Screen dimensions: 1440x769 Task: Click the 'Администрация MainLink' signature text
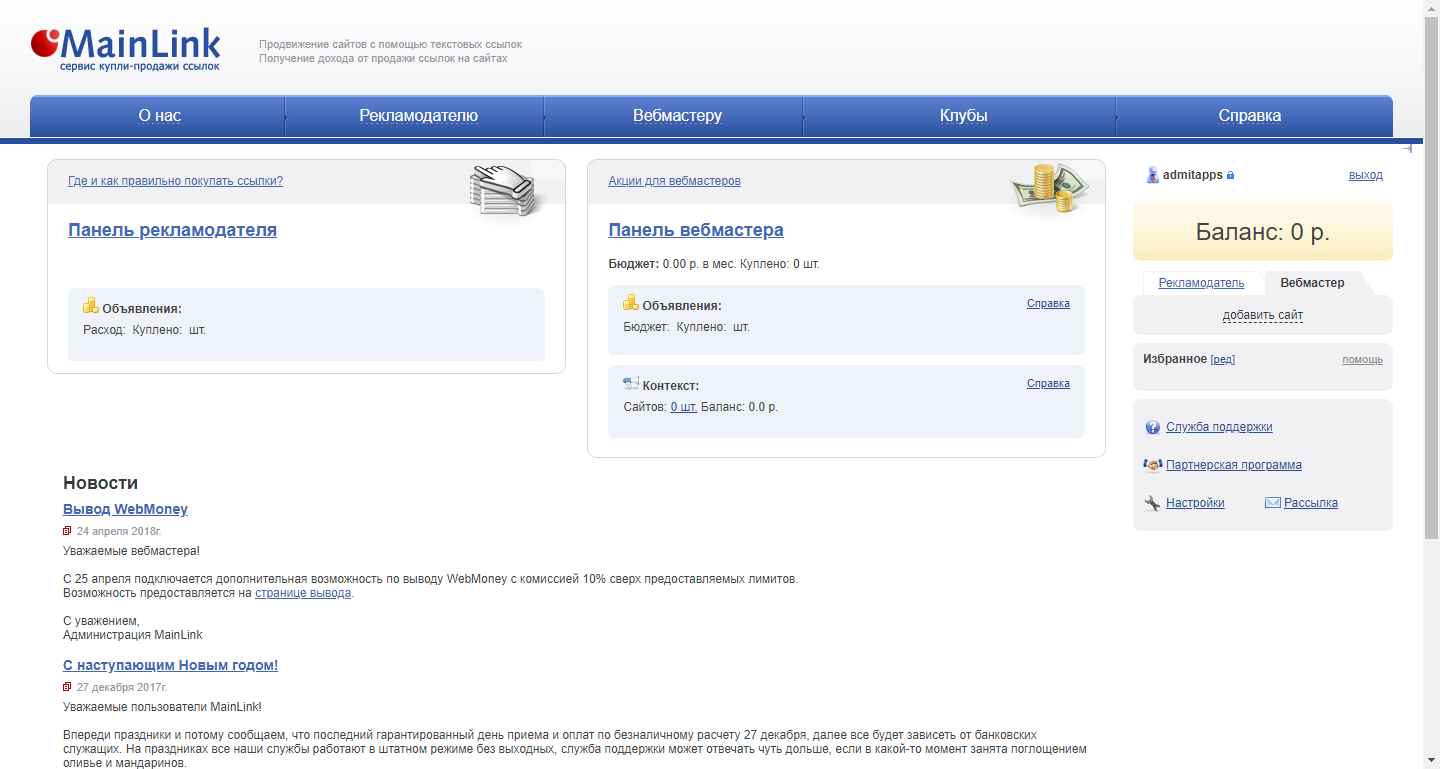point(133,635)
